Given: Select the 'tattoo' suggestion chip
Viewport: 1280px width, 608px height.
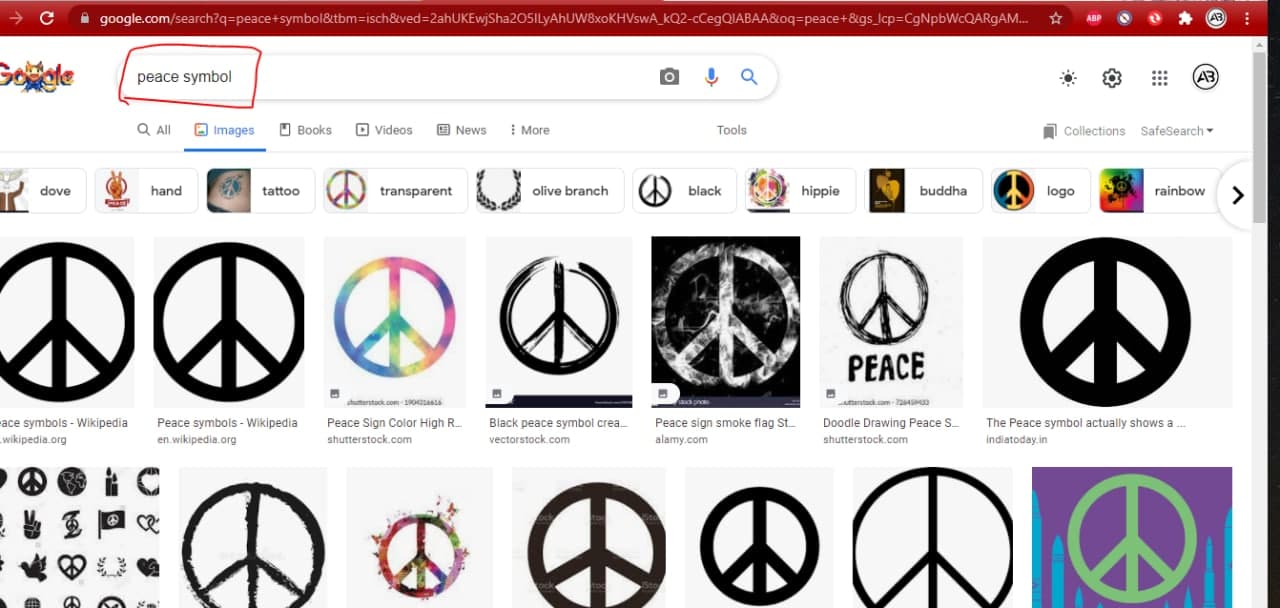Looking at the screenshot, I should click(x=261, y=191).
